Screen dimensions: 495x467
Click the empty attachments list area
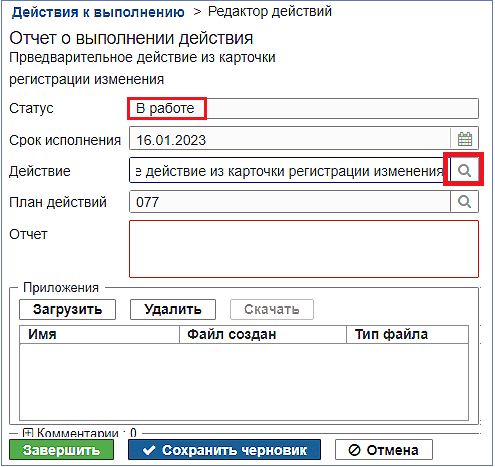pos(244,382)
